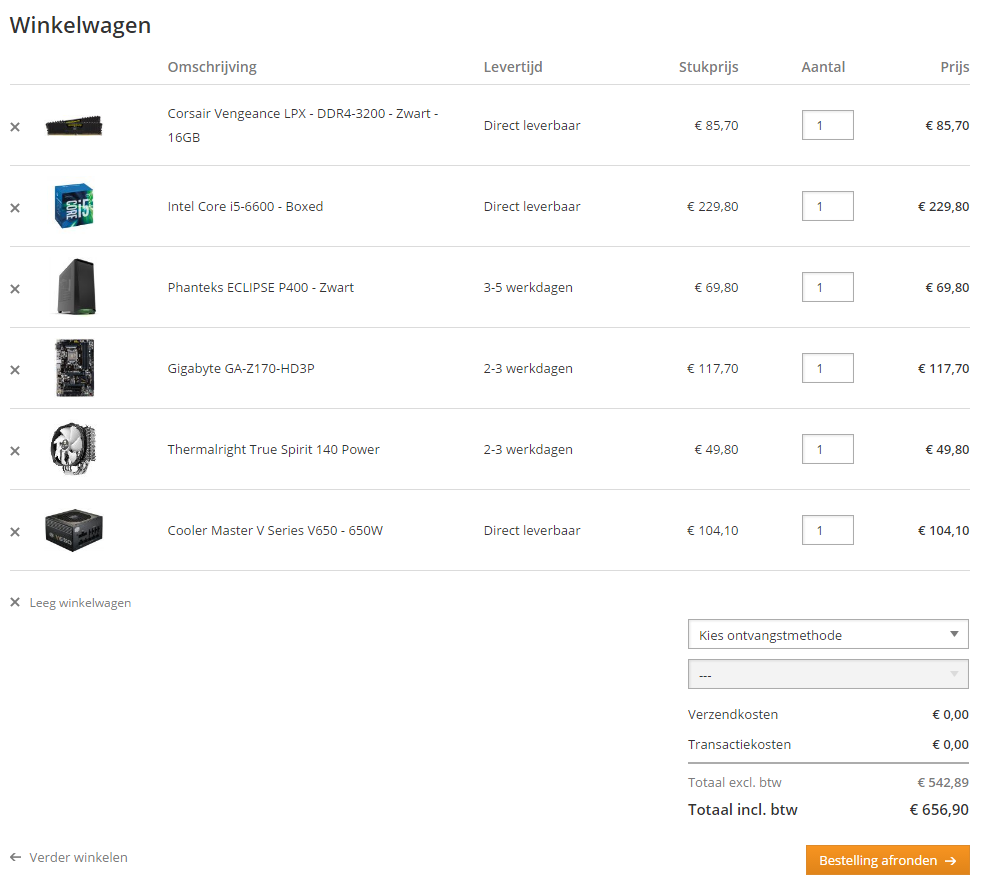Click the Omschrijving column header

(x=212, y=67)
